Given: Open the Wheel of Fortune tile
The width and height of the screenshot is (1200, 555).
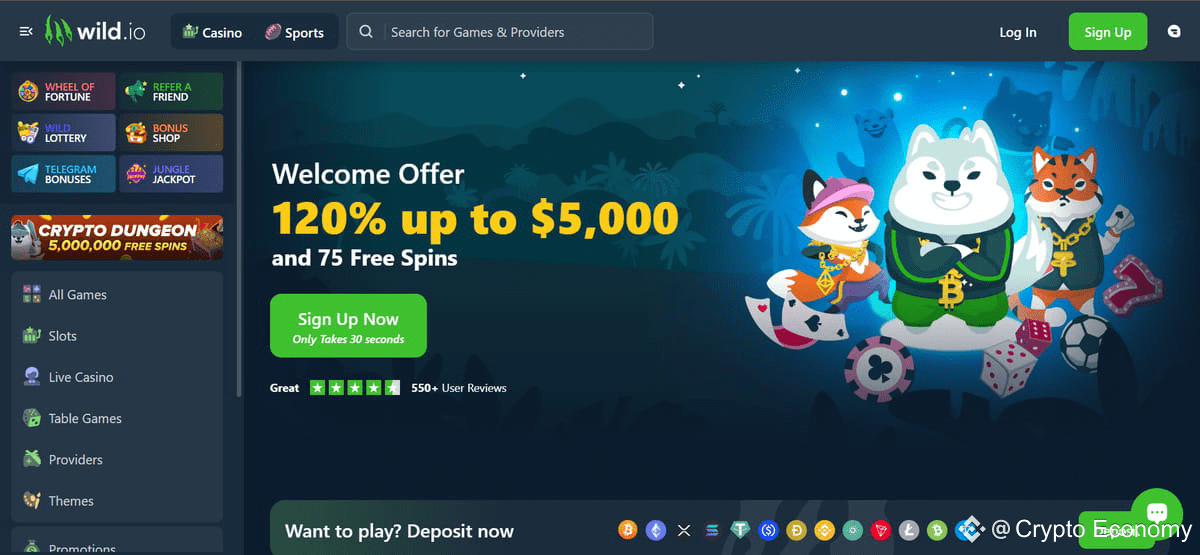Looking at the screenshot, I should coord(64,92).
